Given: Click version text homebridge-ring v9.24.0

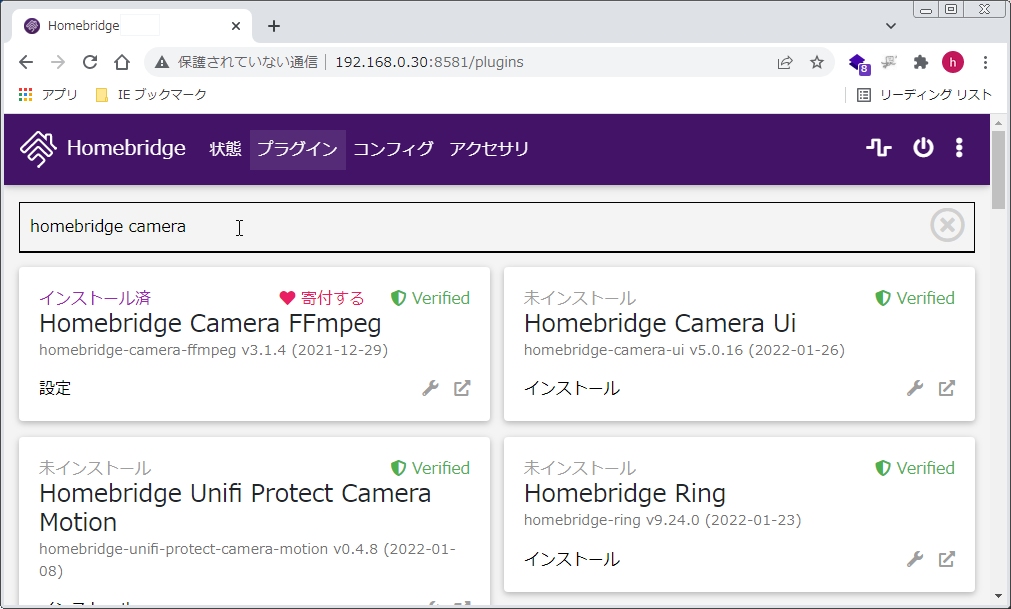Looking at the screenshot, I should tap(662, 520).
